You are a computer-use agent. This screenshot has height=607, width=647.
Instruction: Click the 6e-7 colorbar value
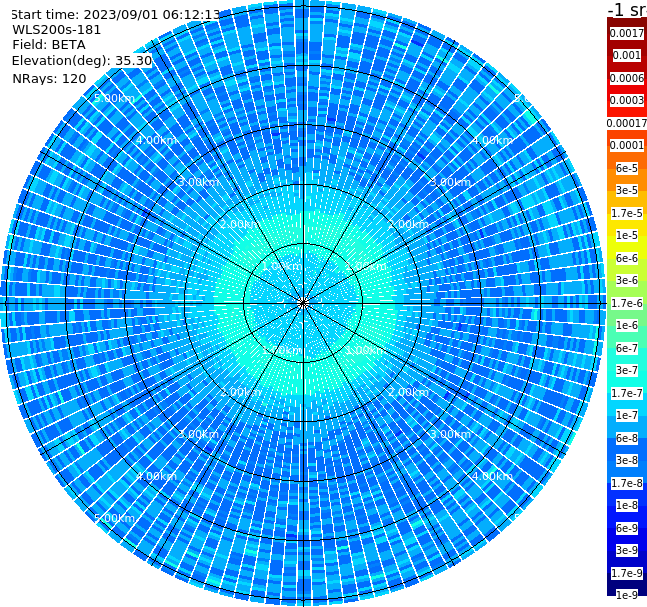click(x=627, y=348)
